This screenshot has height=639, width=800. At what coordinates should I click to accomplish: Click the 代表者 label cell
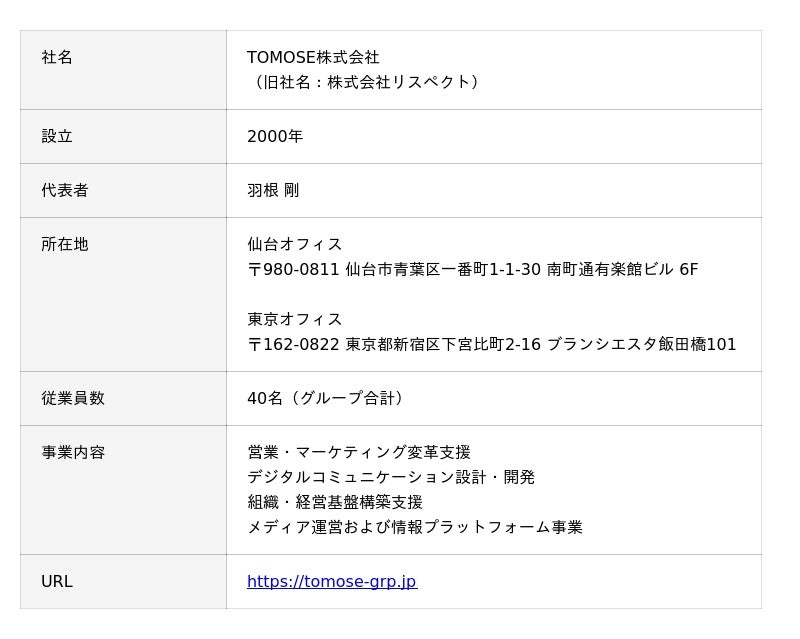[123, 190]
